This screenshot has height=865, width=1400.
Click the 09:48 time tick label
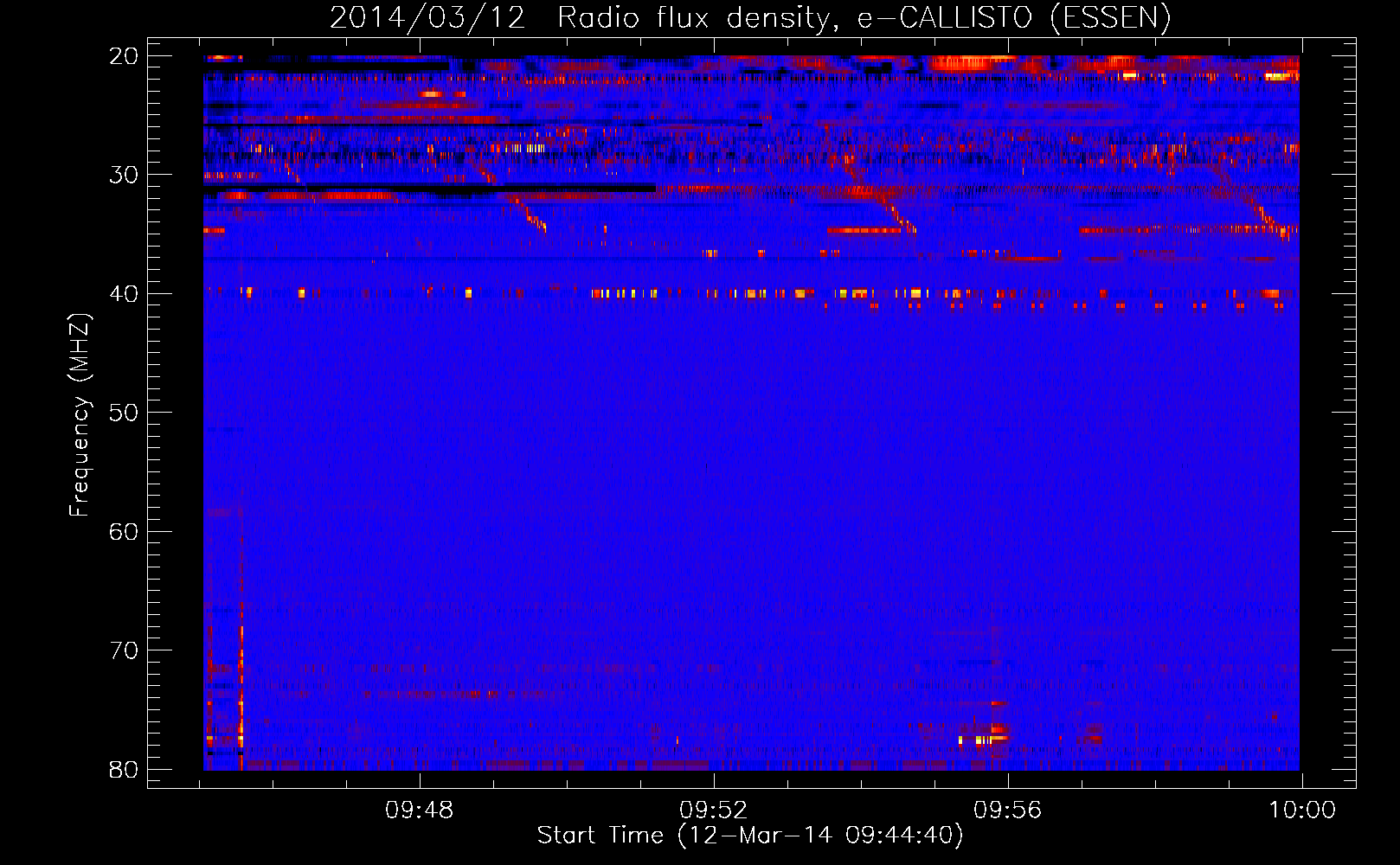420,811
